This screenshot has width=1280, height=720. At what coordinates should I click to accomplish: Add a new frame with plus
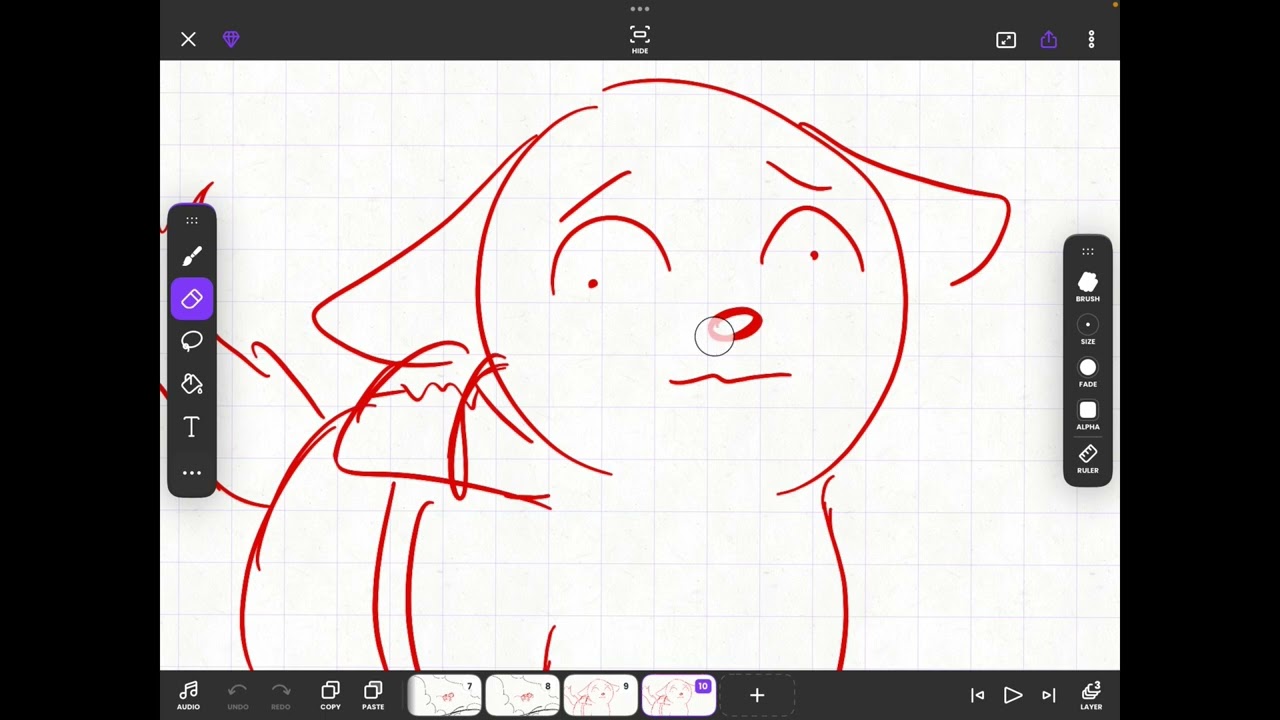point(757,695)
